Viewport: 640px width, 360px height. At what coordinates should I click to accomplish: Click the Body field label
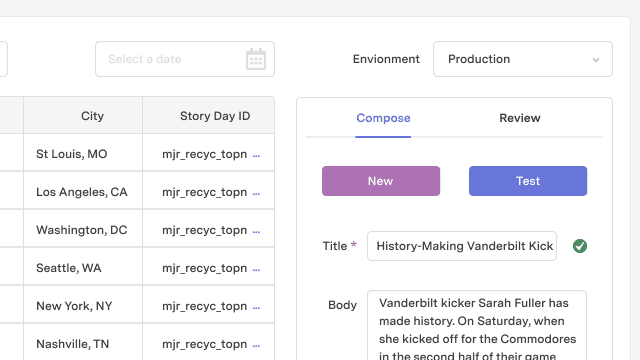[342, 305]
